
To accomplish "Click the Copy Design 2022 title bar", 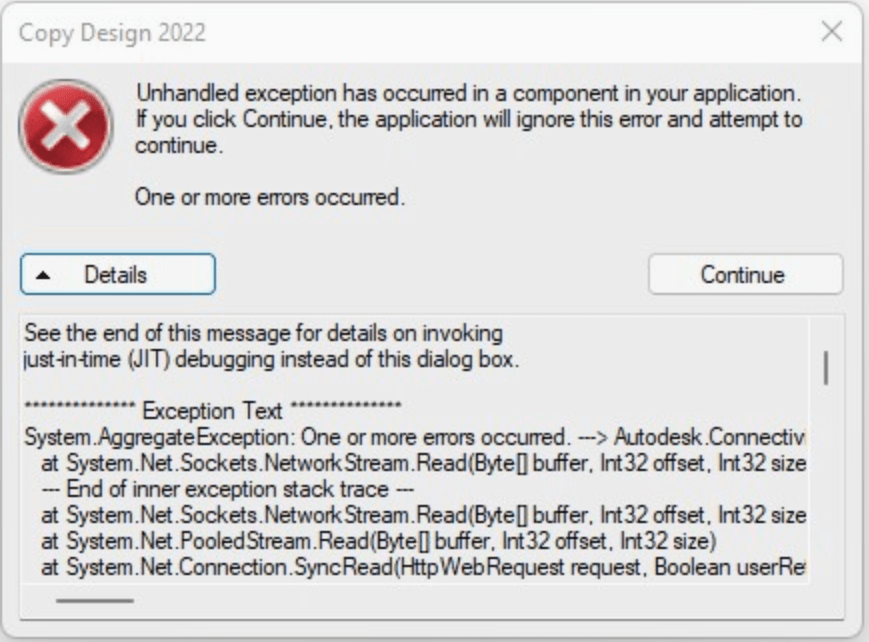I will pyautogui.click(x=400, y=31).
